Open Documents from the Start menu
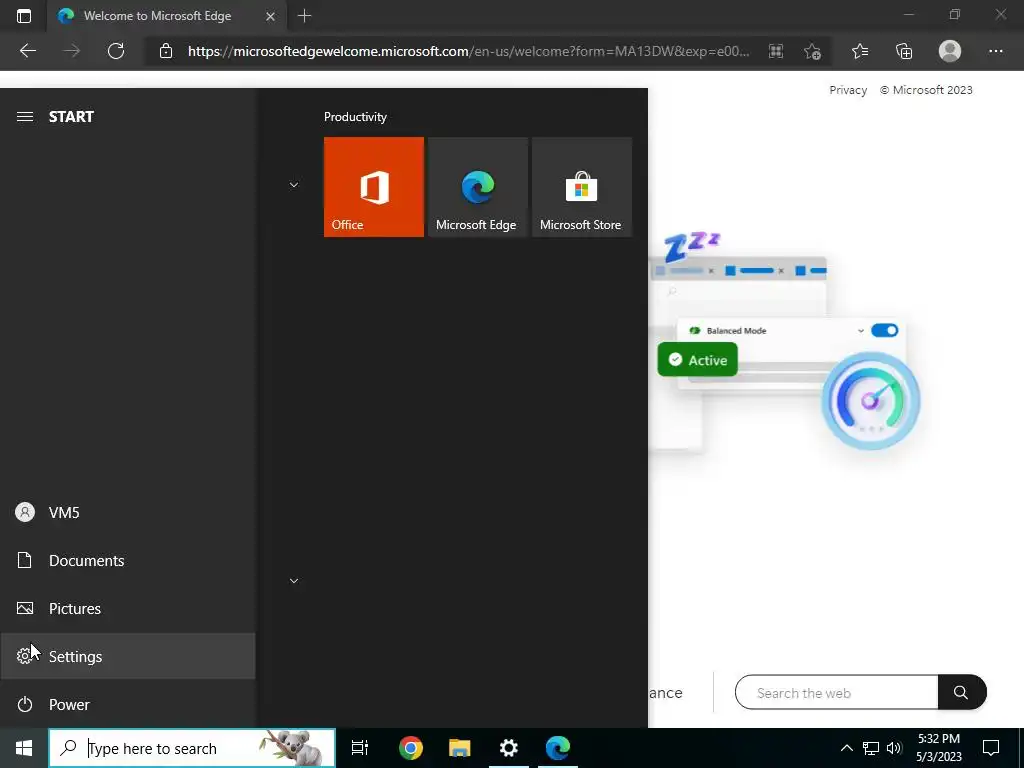 [x=128, y=560]
